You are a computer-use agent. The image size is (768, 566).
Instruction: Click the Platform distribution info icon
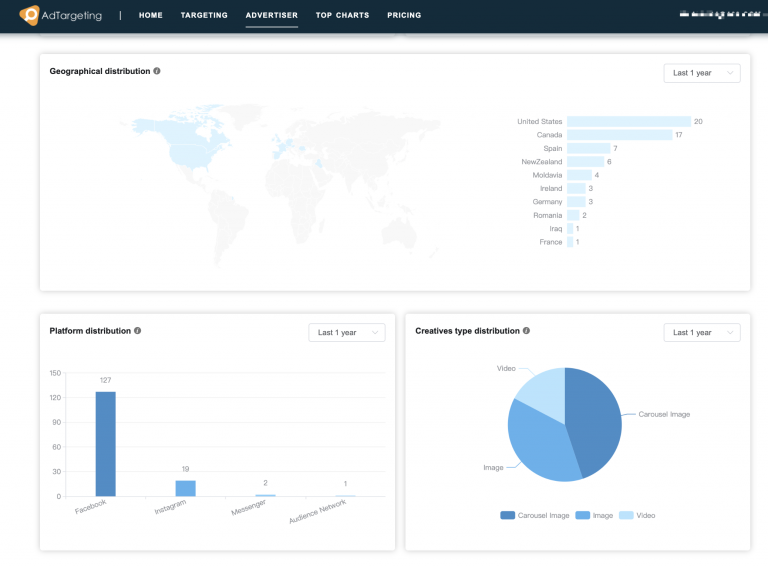pos(138,330)
